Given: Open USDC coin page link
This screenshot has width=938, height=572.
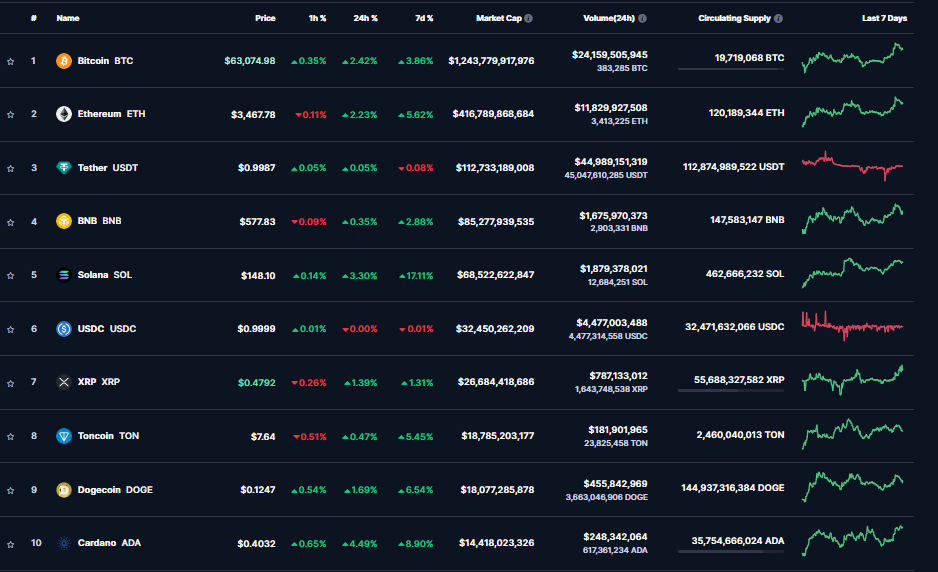Looking at the screenshot, I should point(107,328).
